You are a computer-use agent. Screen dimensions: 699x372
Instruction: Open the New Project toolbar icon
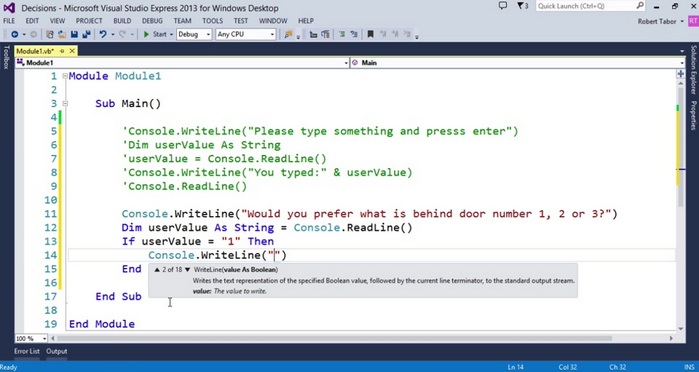tap(50, 34)
